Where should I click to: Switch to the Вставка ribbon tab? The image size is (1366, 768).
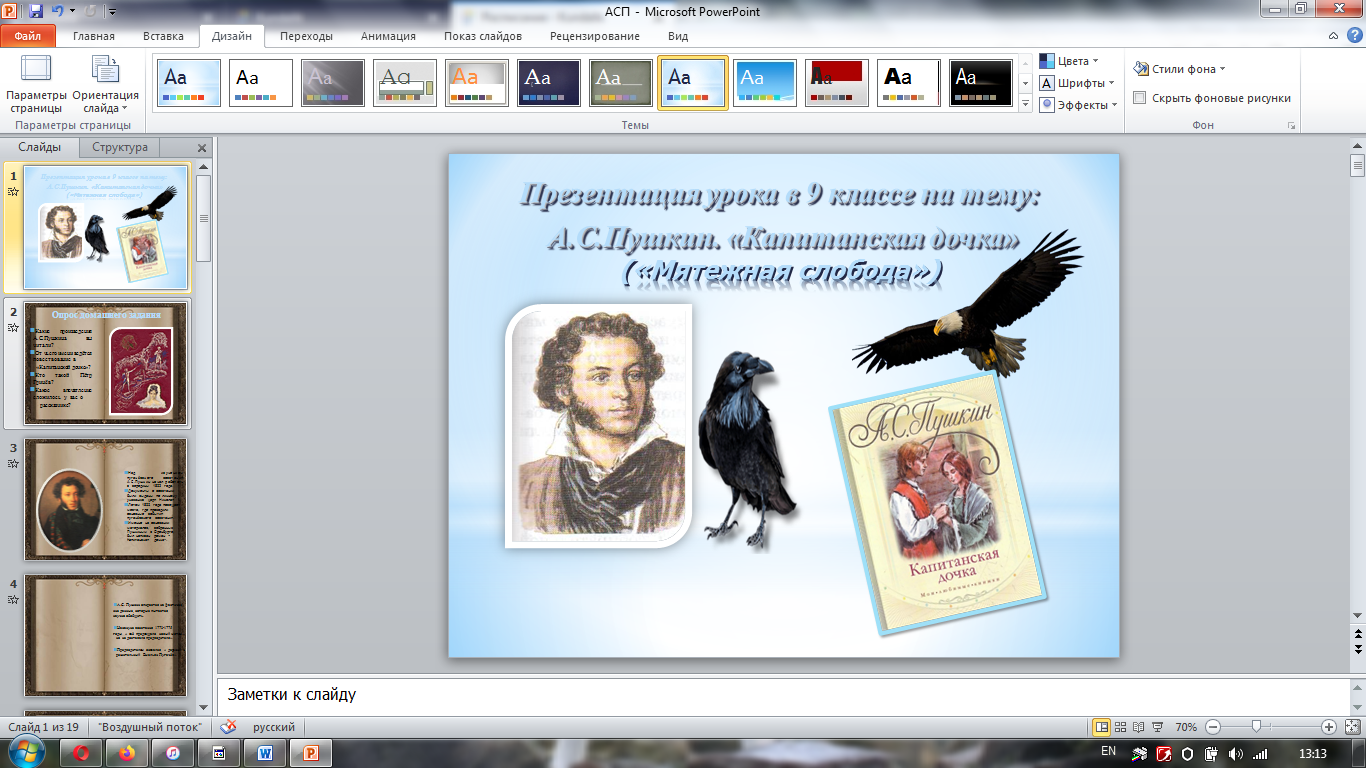(x=163, y=36)
